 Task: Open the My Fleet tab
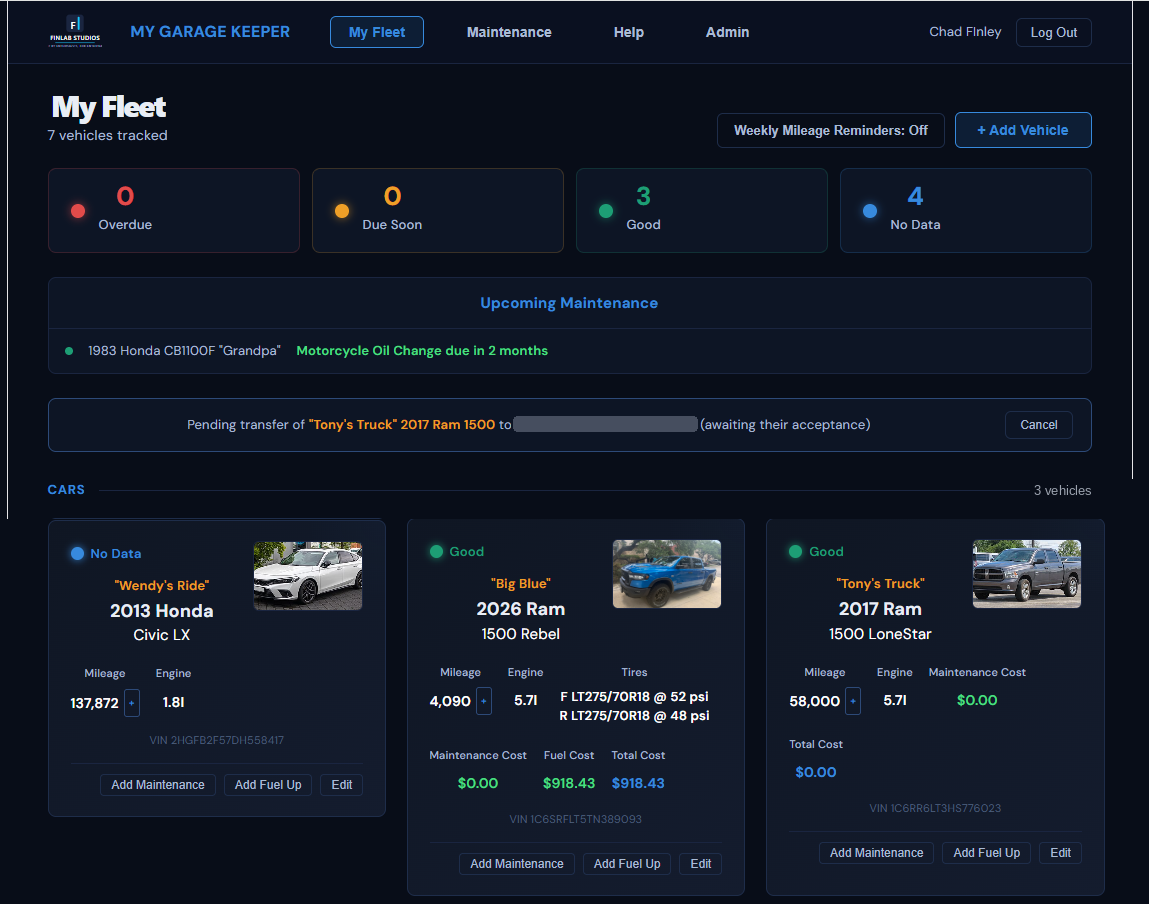(x=377, y=32)
